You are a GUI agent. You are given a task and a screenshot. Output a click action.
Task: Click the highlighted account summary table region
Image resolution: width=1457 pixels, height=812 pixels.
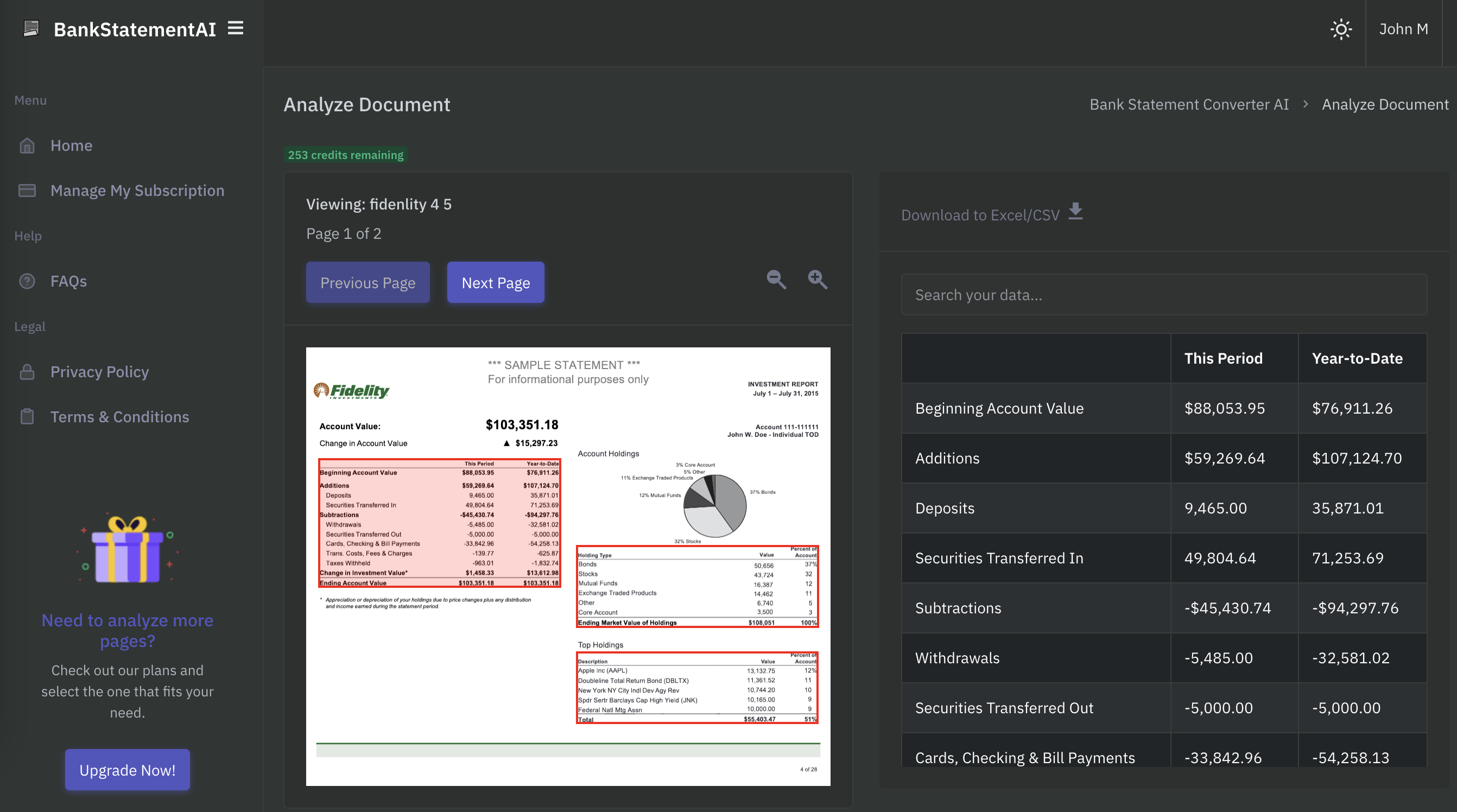click(x=440, y=523)
